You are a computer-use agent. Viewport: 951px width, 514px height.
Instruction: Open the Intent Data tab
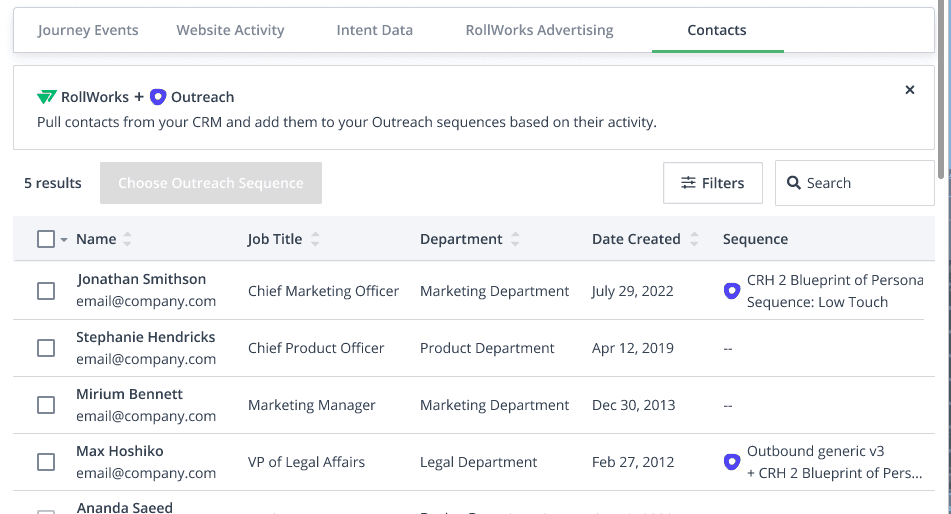click(x=375, y=30)
